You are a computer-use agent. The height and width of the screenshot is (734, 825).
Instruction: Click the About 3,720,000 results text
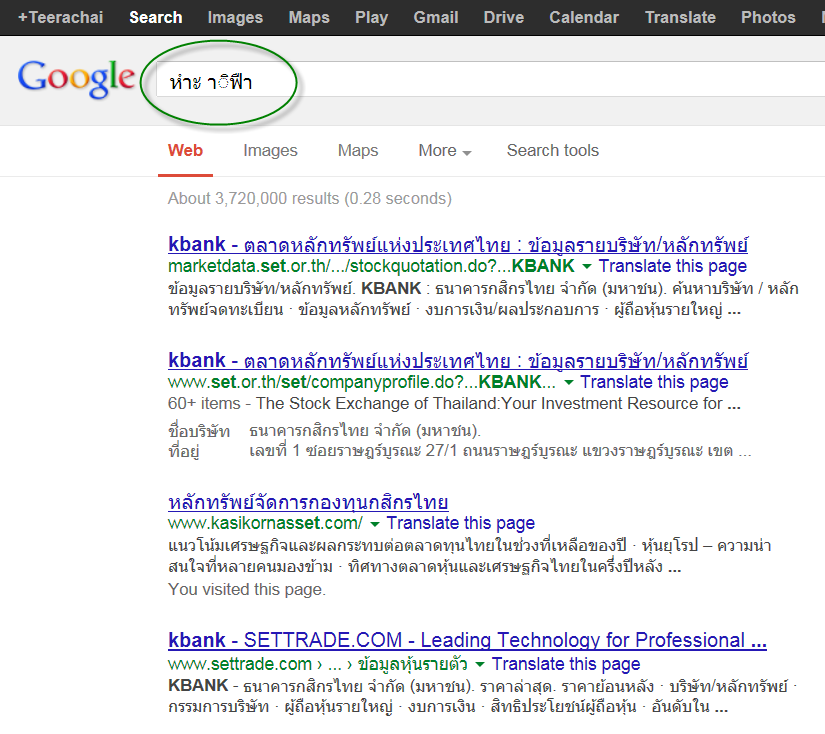click(310, 198)
